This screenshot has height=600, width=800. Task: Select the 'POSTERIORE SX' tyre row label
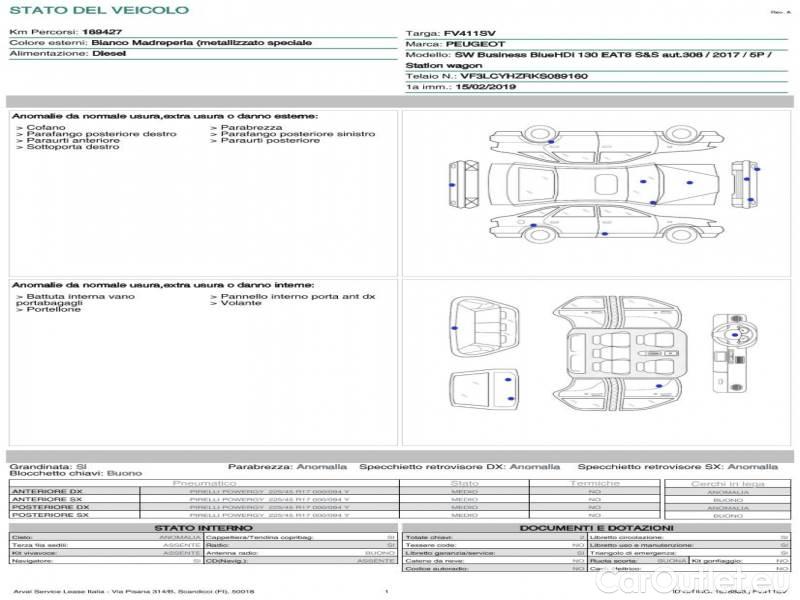pos(50,515)
